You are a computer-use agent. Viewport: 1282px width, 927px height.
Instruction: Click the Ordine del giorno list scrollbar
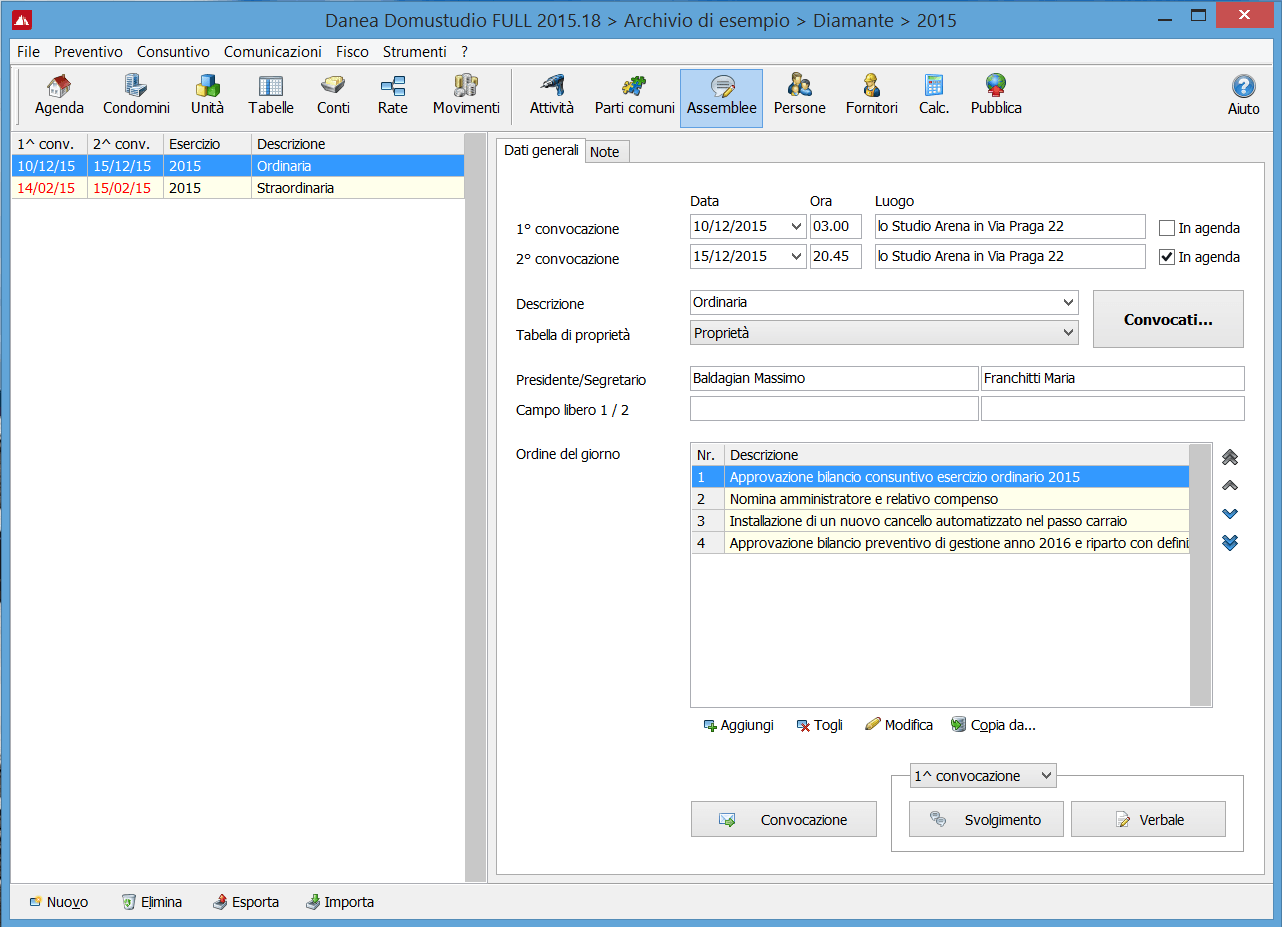(1200, 576)
